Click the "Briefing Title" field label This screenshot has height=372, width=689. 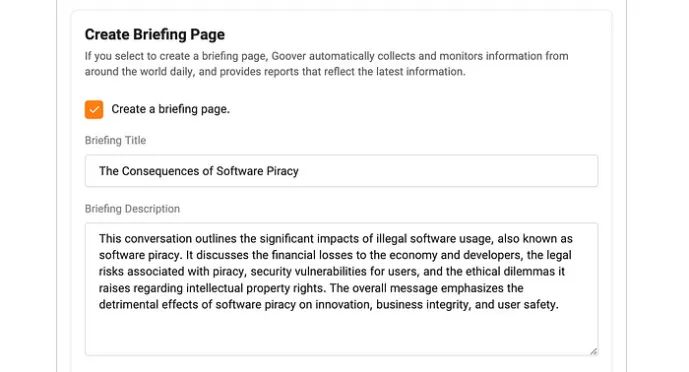[x=115, y=140]
